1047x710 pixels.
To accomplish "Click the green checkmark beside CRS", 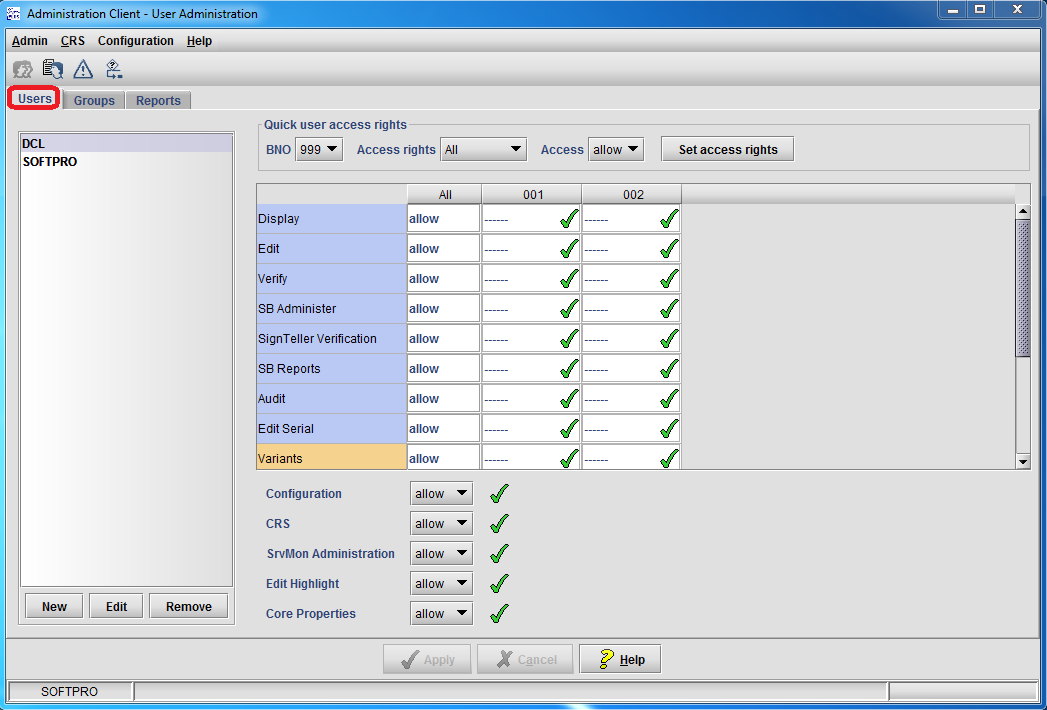I will point(499,523).
